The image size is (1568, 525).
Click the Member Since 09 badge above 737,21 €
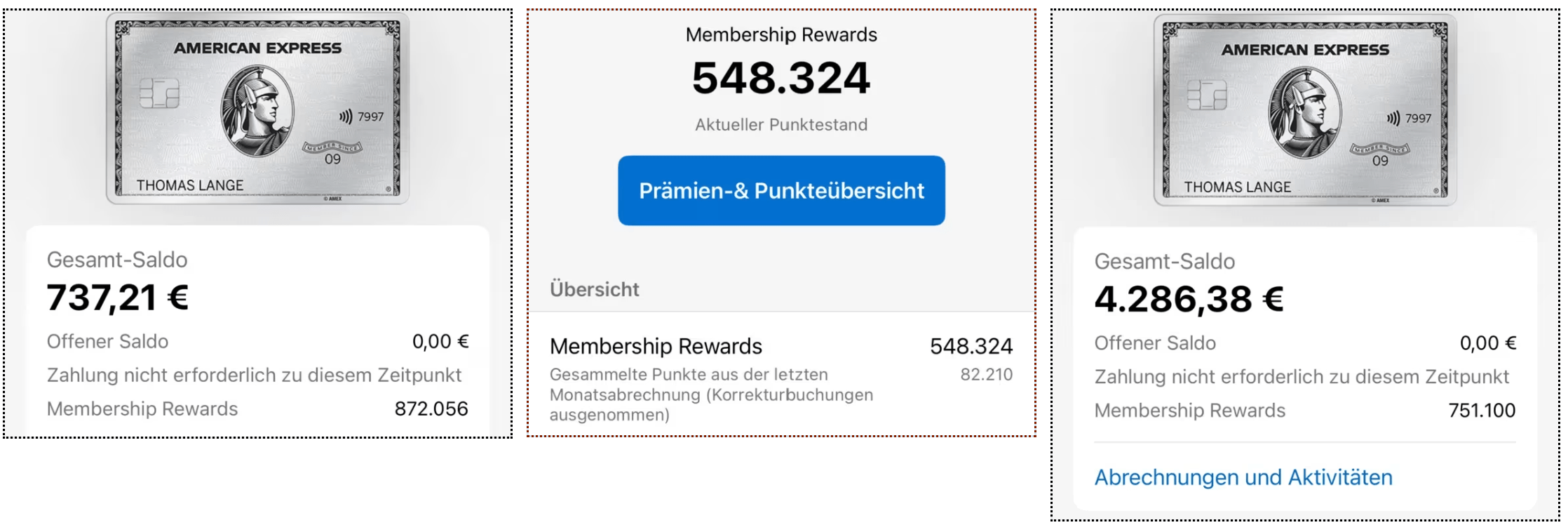click(332, 152)
